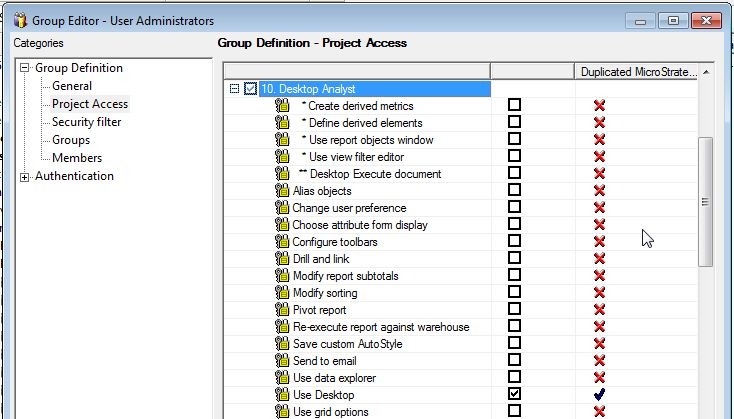The width and height of the screenshot is (734, 419).
Task: Tick the Modify sorting checkbox
Action: pyautogui.click(x=515, y=293)
